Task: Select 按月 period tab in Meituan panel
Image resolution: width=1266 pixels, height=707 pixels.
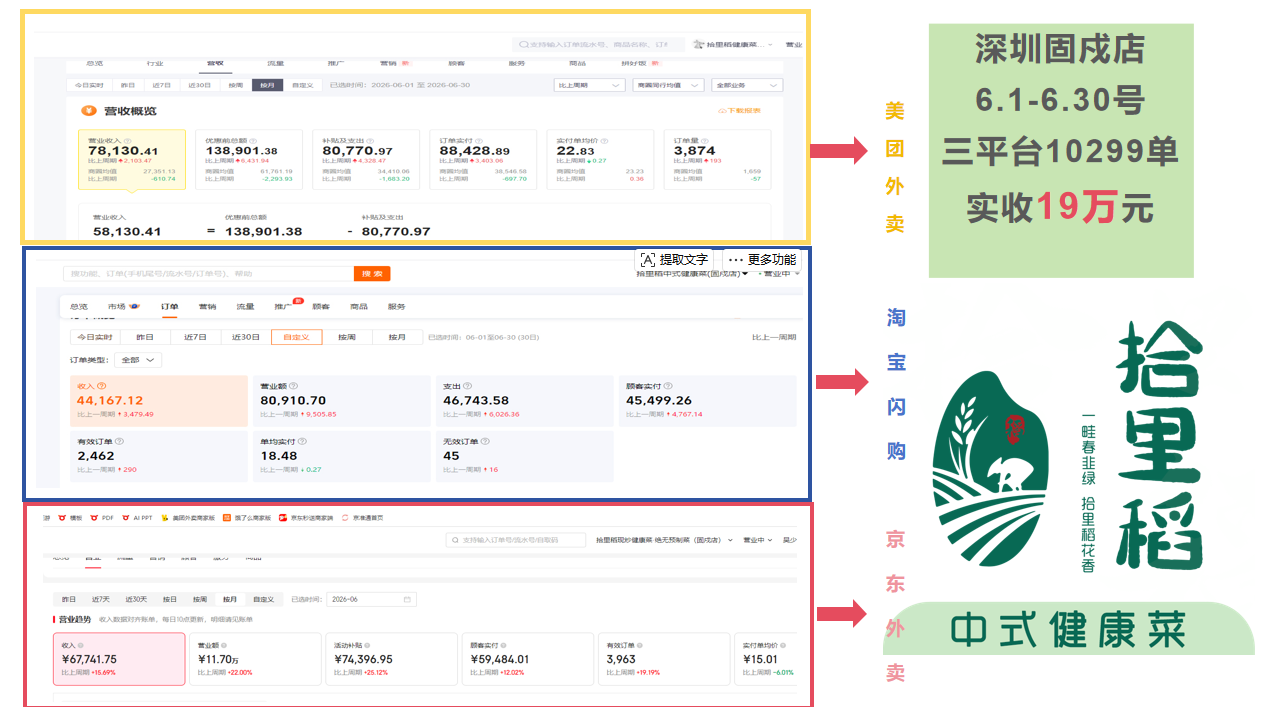Action: pyautogui.click(x=267, y=85)
